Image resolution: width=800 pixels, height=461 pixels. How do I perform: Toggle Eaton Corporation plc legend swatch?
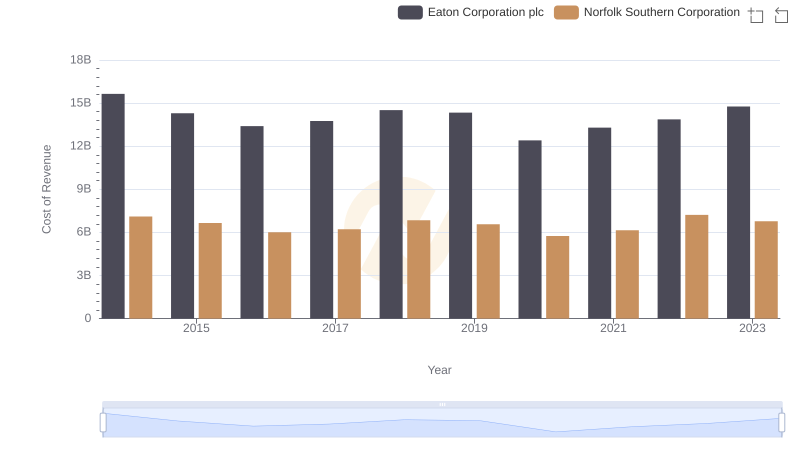pyautogui.click(x=410, y=12)
